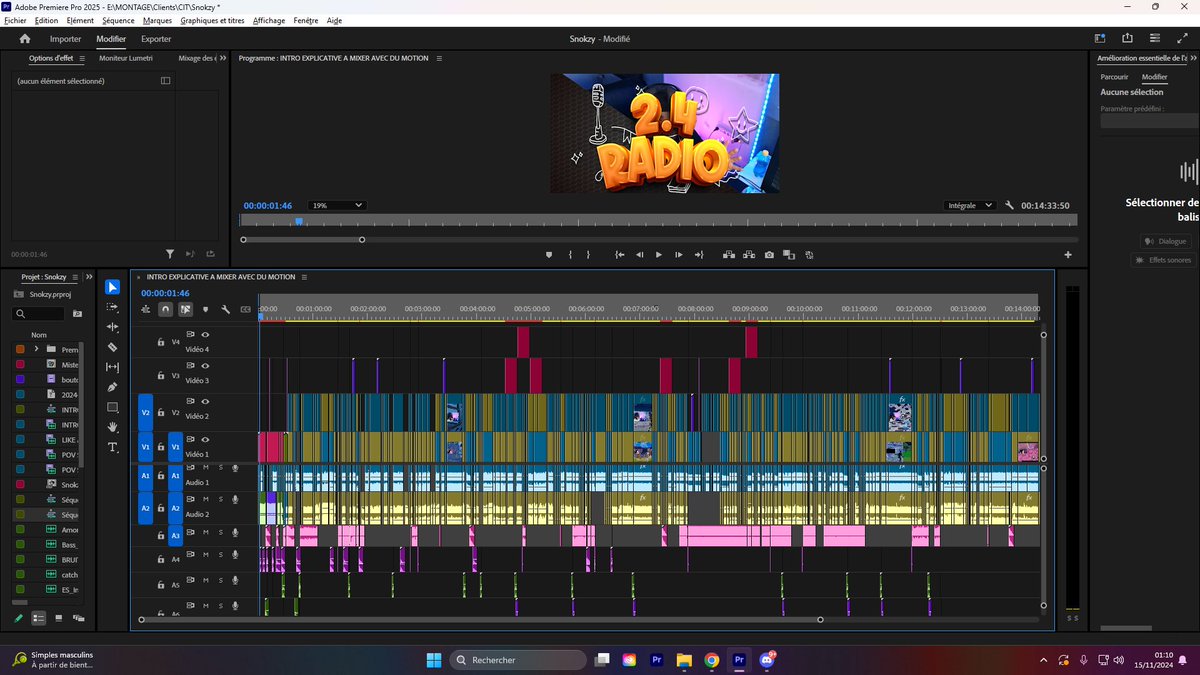This screenshot has width=1200, height=675.
Task: Open timeline sequence panel menu
Action: pyautogui.click(x=304, y=277)
